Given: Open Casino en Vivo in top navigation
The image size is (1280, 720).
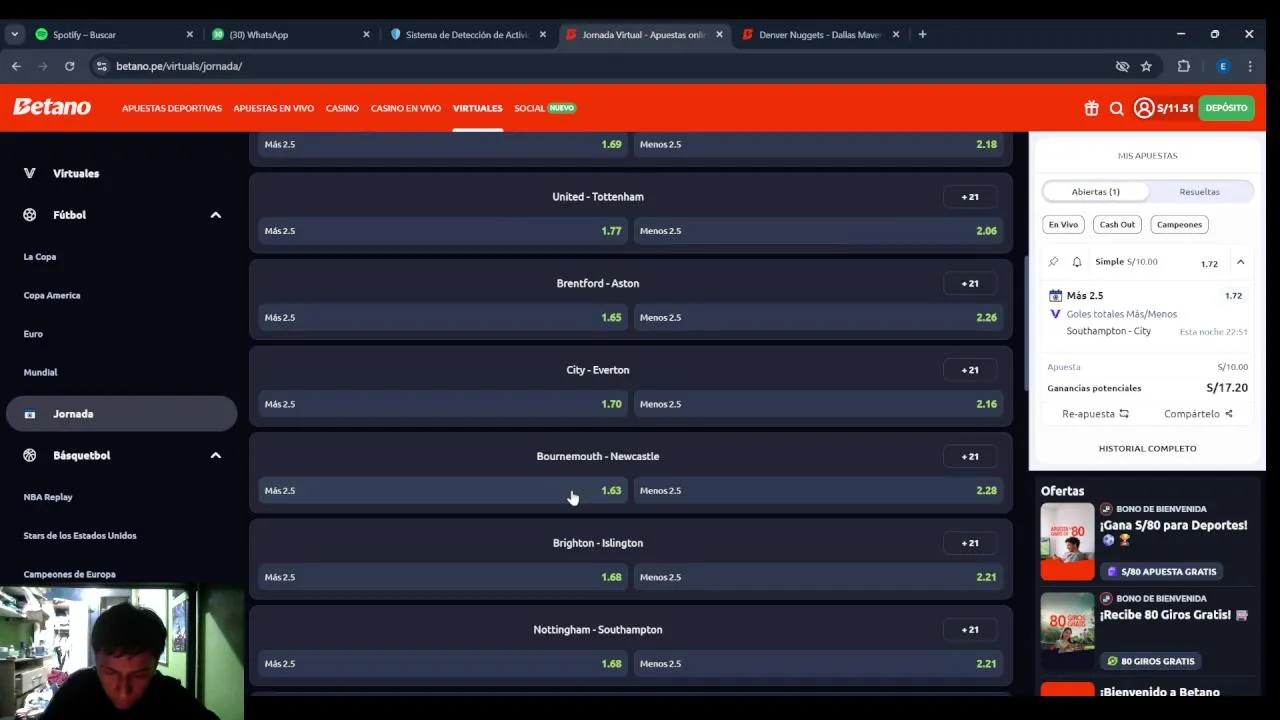Looking at the screenshot, I should pyautogui.click(x=406, y=108).
